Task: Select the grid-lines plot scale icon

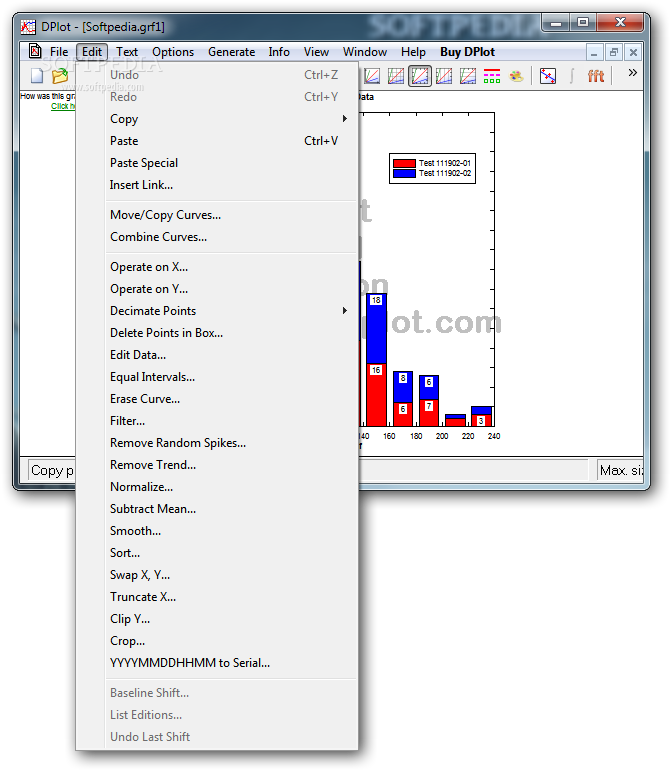Action: [x=396, y=76]
